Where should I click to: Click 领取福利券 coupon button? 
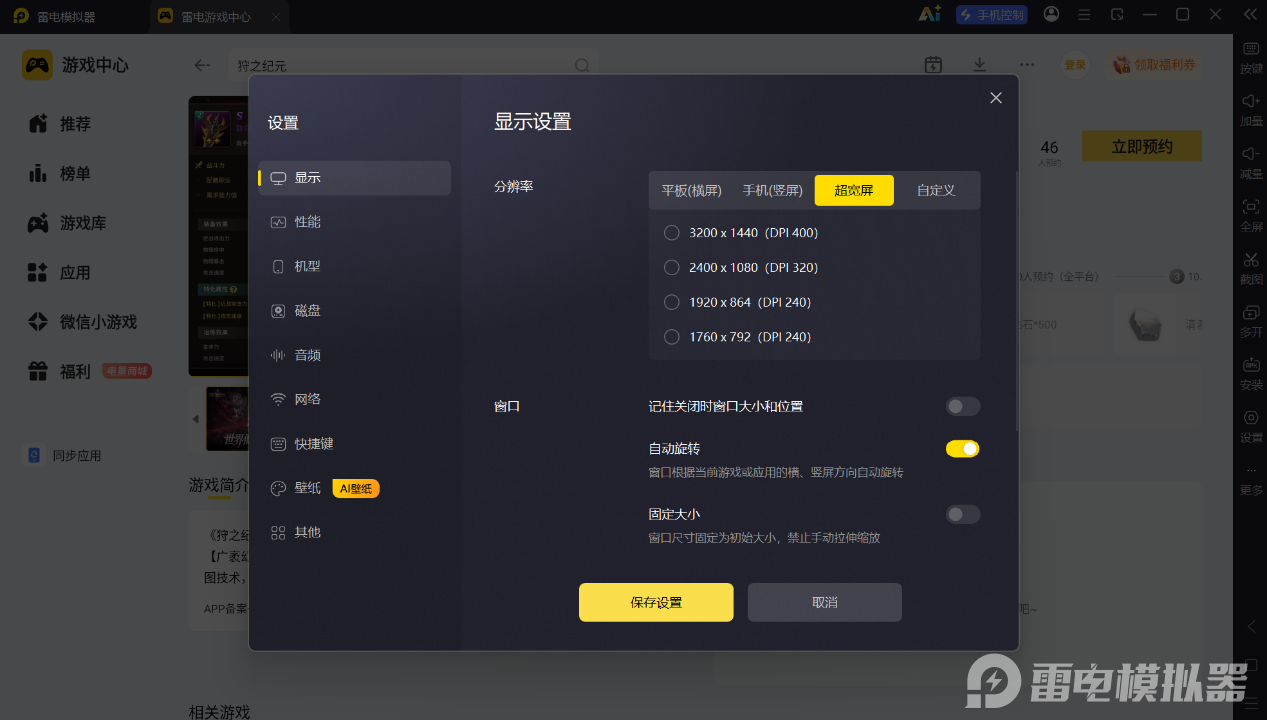[1155, 65]
